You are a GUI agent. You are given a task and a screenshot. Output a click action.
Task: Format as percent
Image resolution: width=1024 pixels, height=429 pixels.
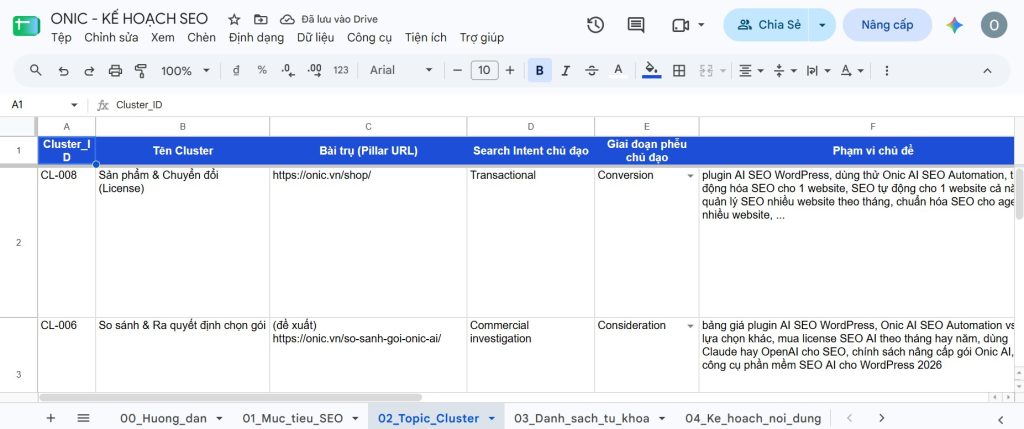coord(262,70)
